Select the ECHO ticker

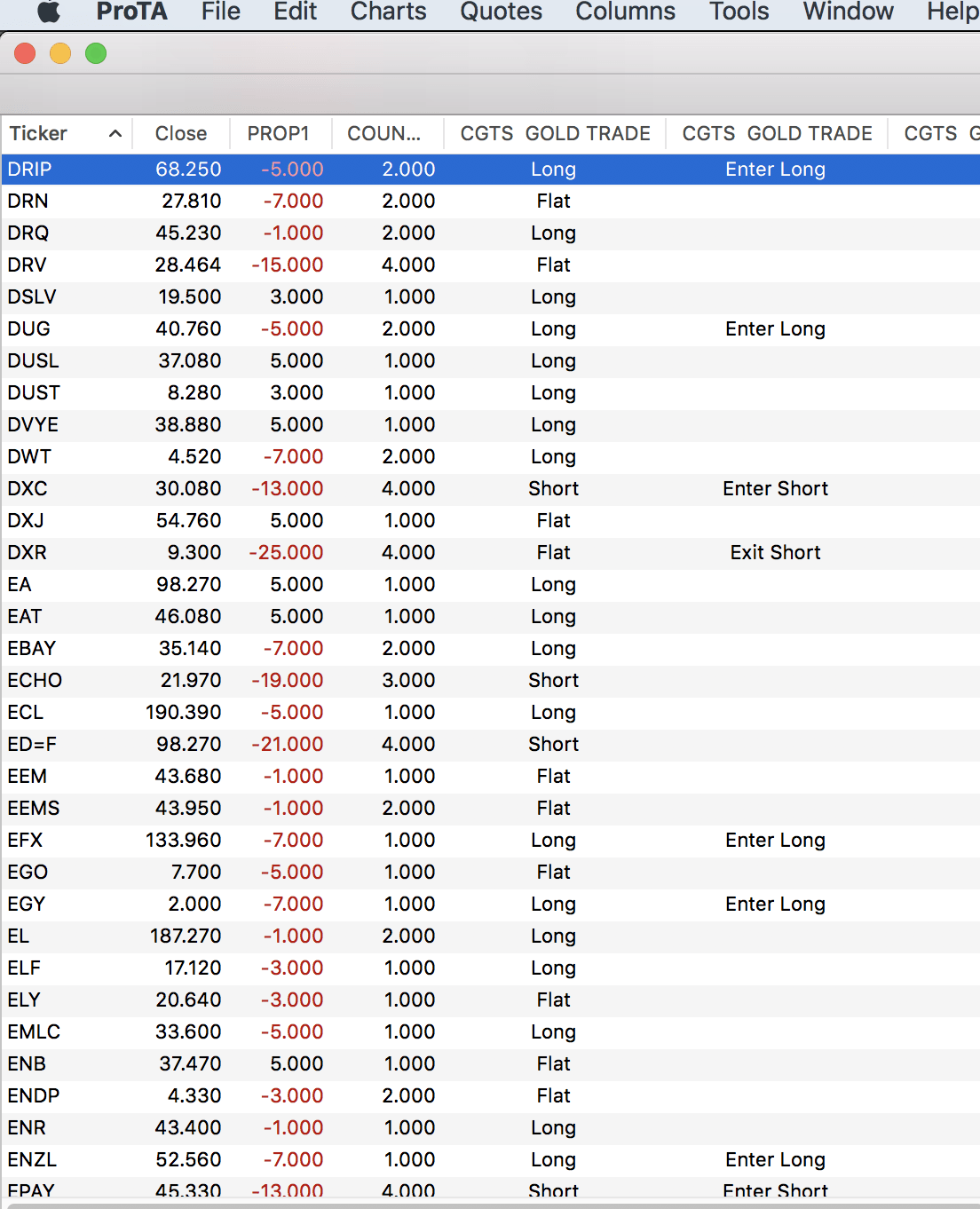(x=35, y=681)
